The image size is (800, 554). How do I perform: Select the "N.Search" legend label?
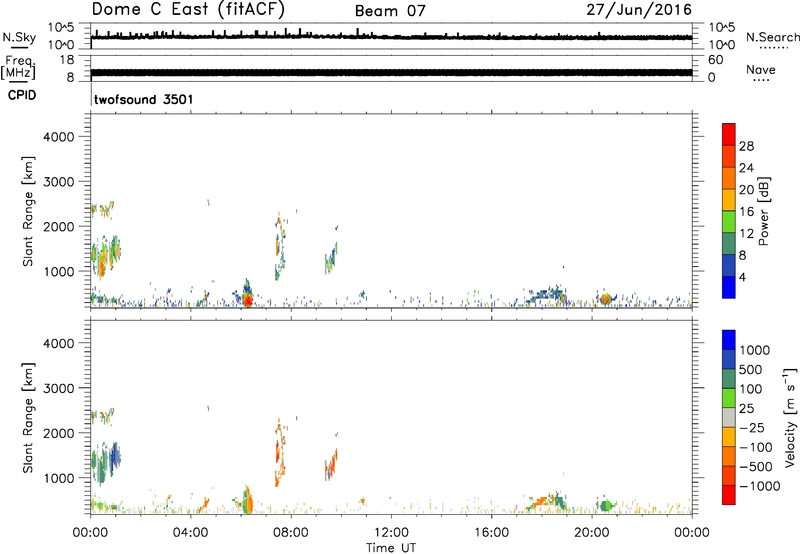pyautogui.click(x=772, y=37)
